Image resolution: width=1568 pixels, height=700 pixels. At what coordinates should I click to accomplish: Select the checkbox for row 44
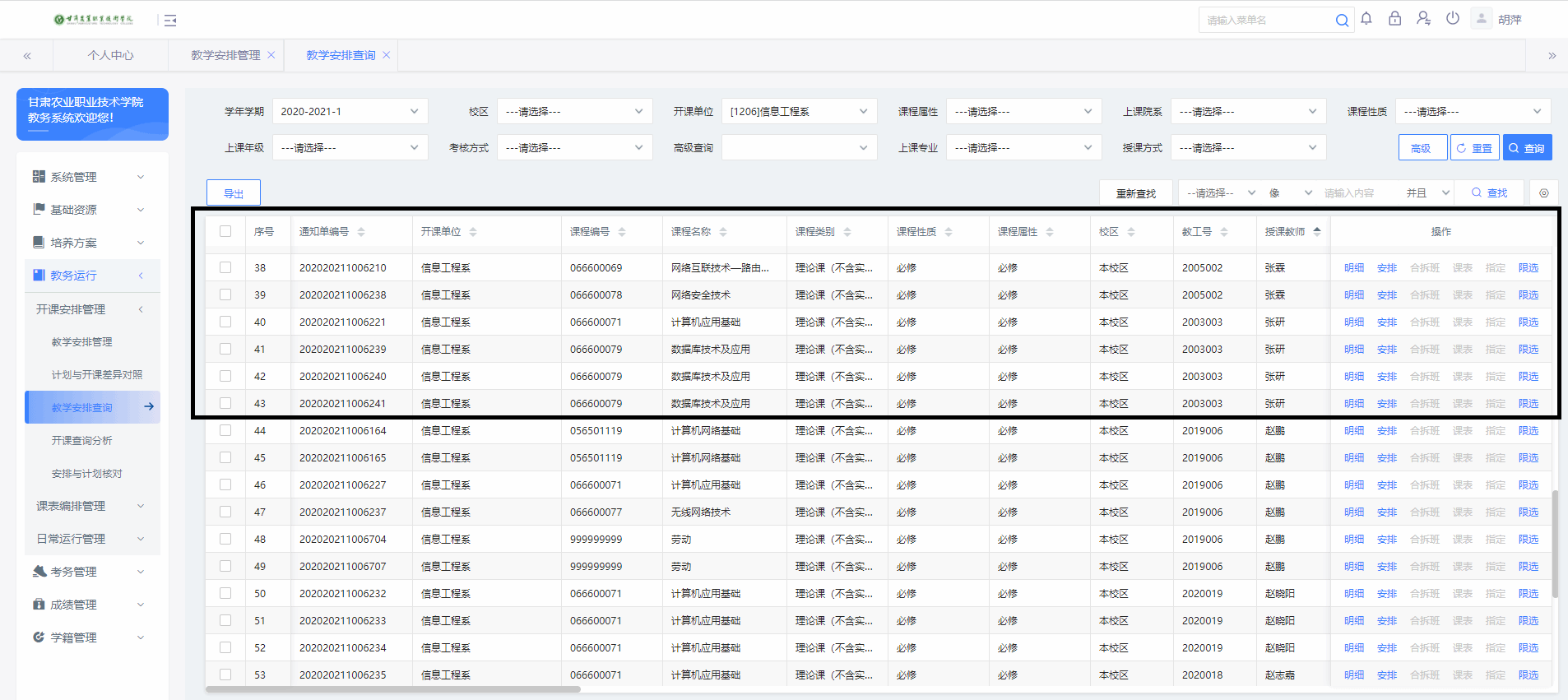225,430
